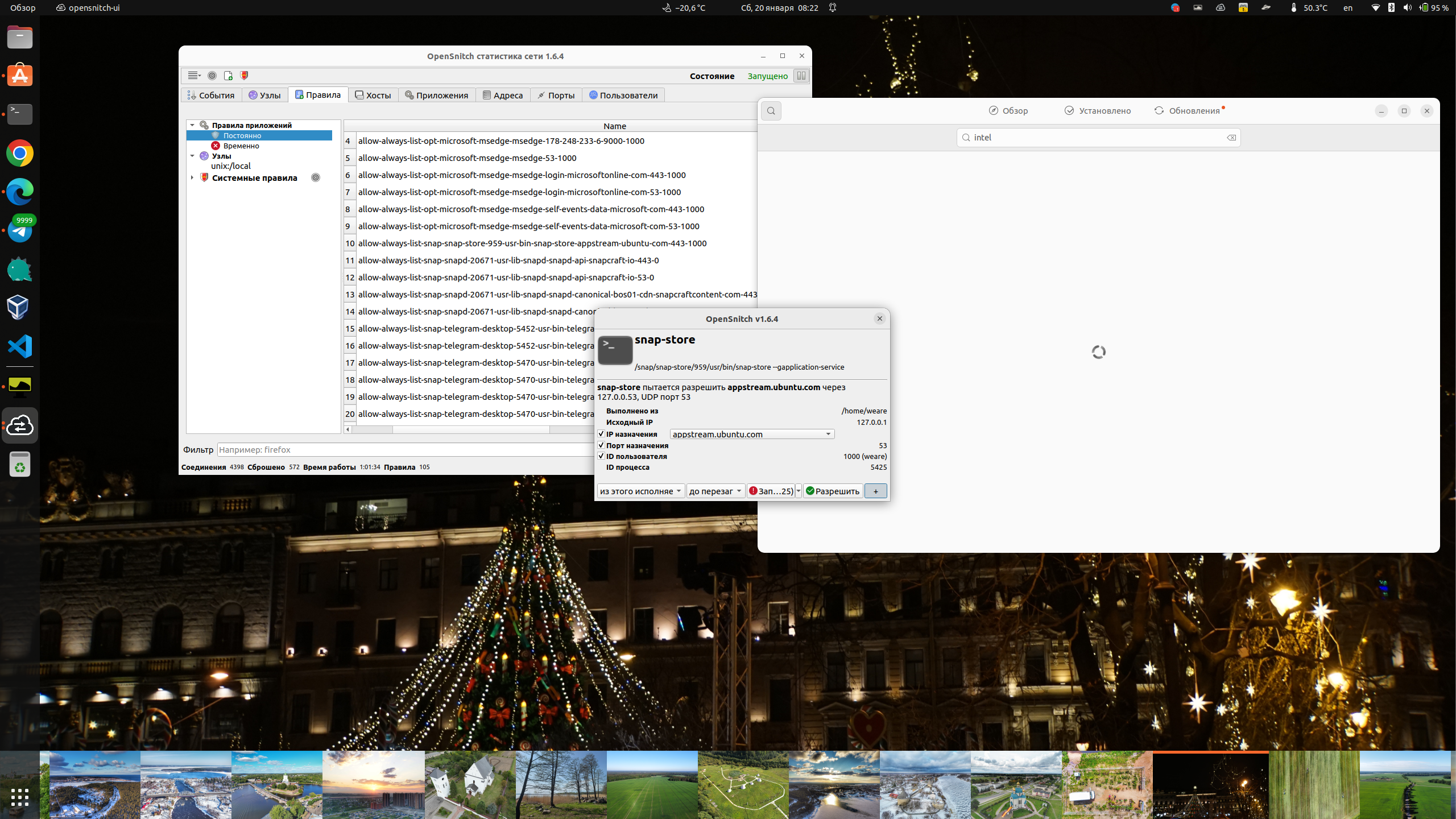Launch Visual Studio Code from the dock
This screenshot has width=1456, height=819.
point(20,346)
